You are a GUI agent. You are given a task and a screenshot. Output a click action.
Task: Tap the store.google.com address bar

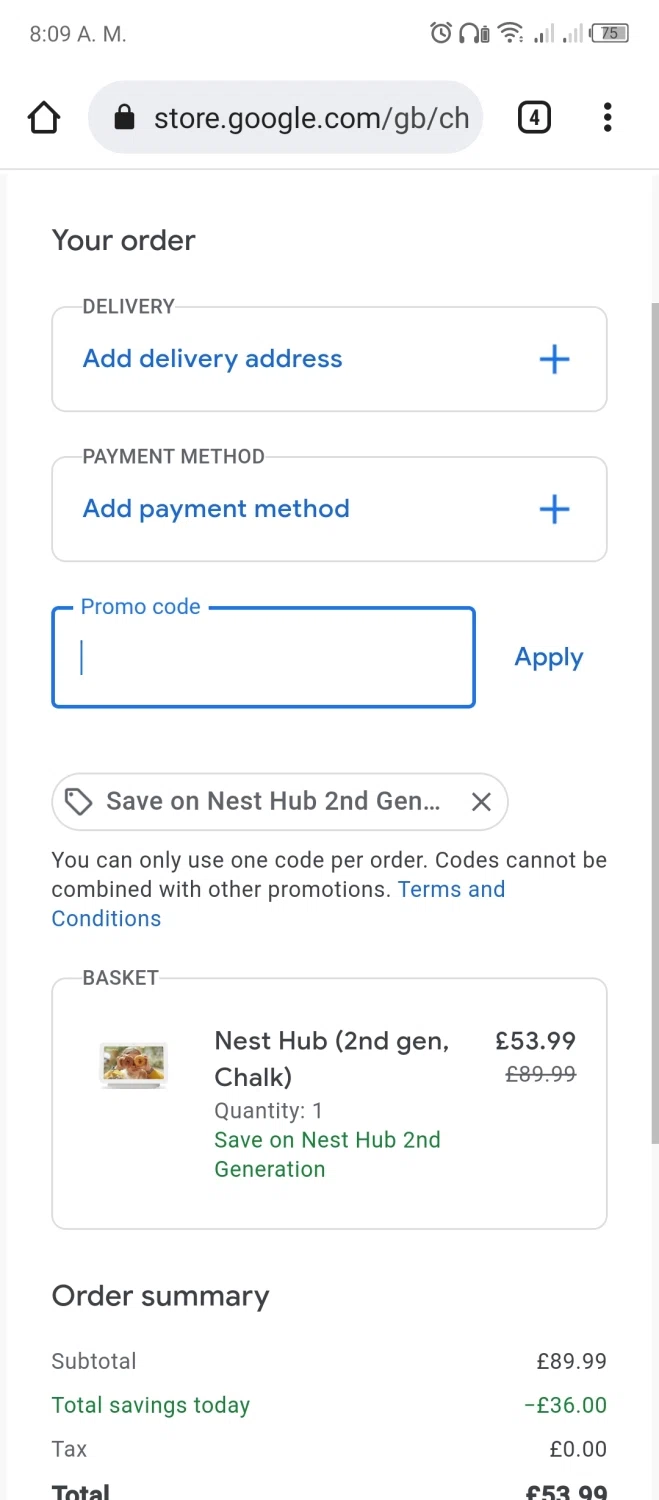click(x=310, y=118)
